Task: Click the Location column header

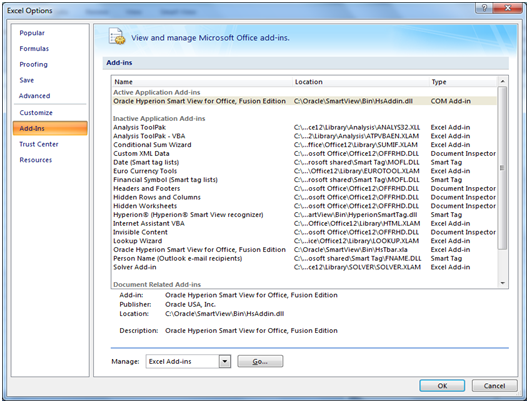Action: pyautogui.click(x=360, y=82)
